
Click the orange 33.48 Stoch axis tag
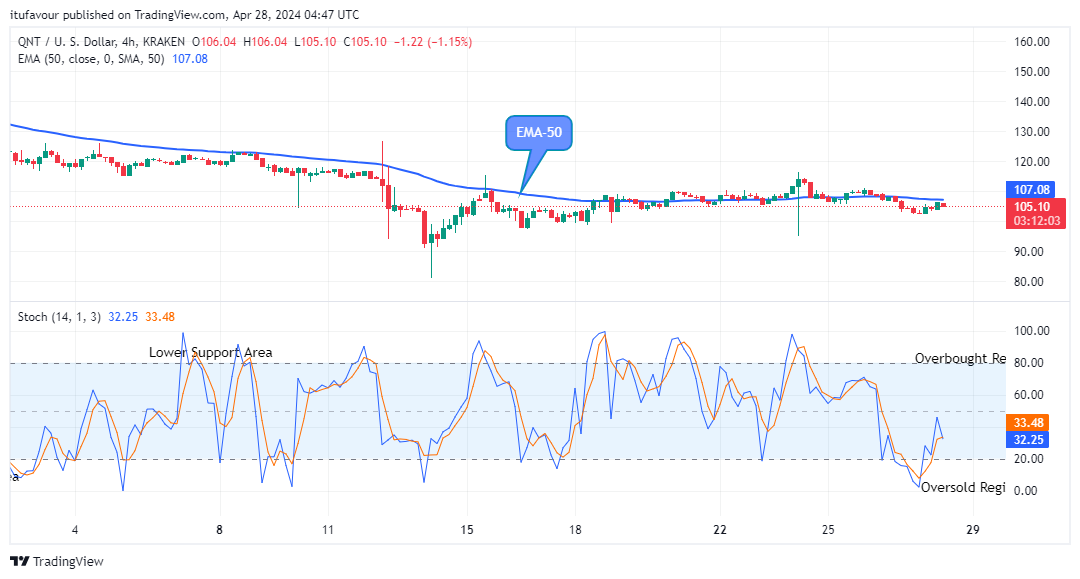(1028, 423)
